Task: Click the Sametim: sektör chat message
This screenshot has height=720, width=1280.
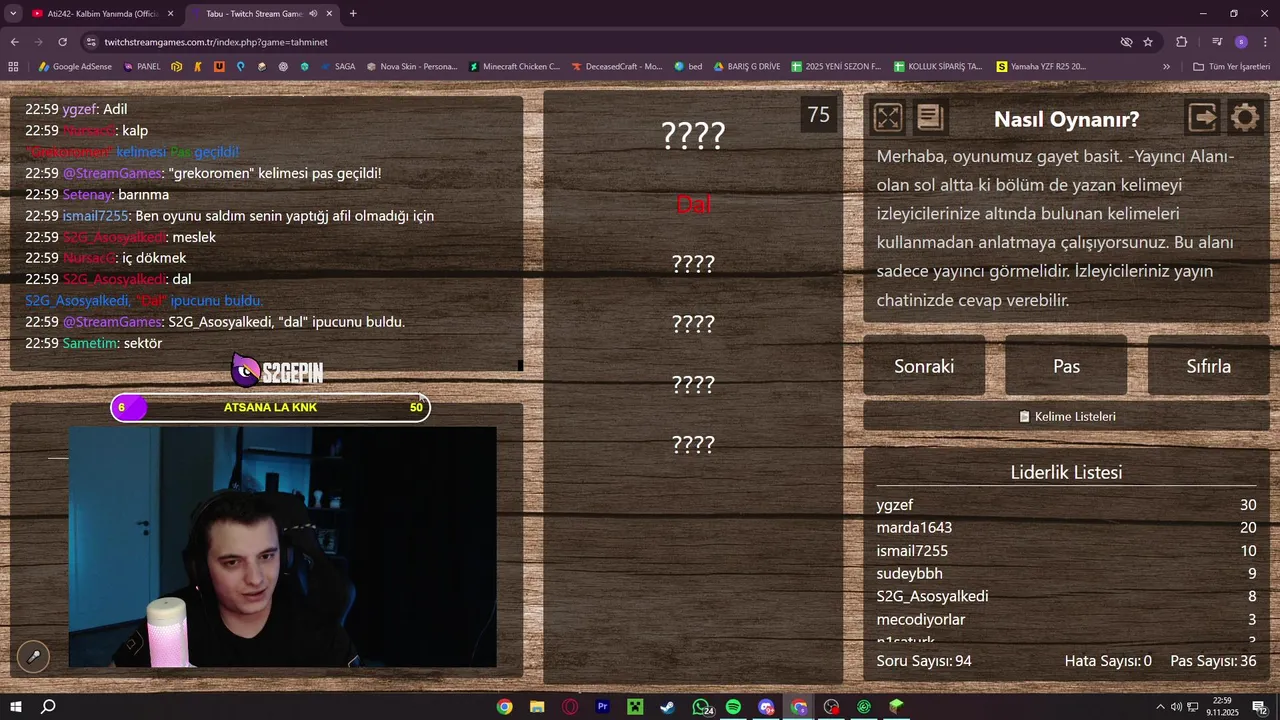Action: (94, 343)
